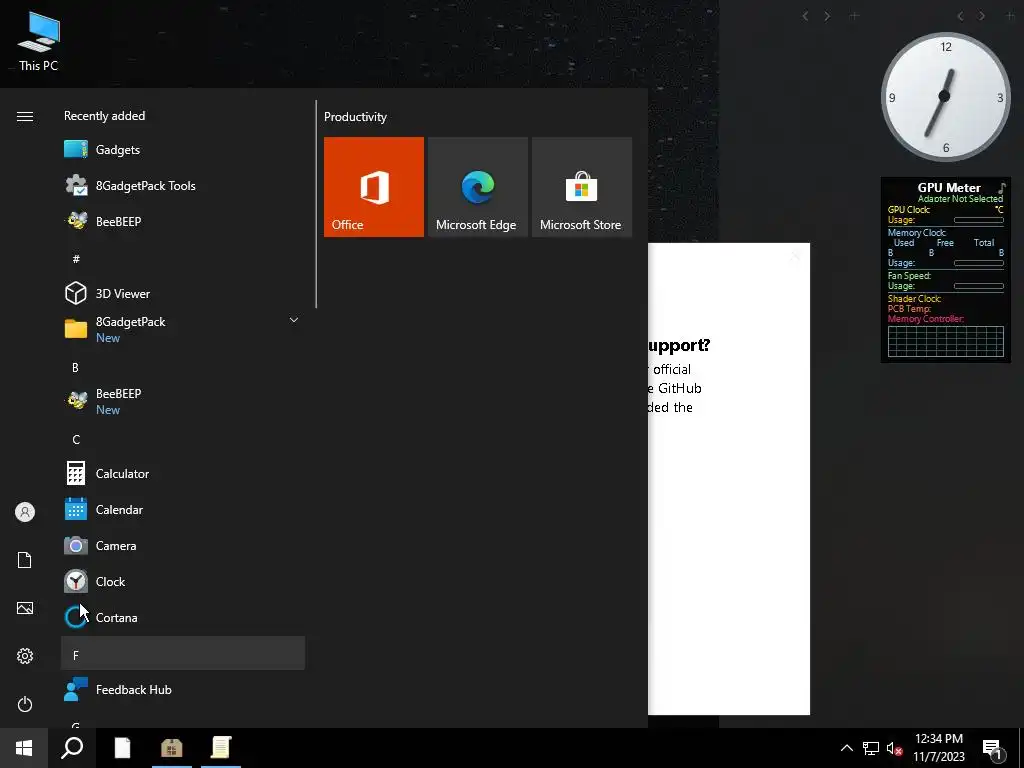Expand the Start menu hamburger button
This screenshot has height=768, width=1024.
pos(25,116)
